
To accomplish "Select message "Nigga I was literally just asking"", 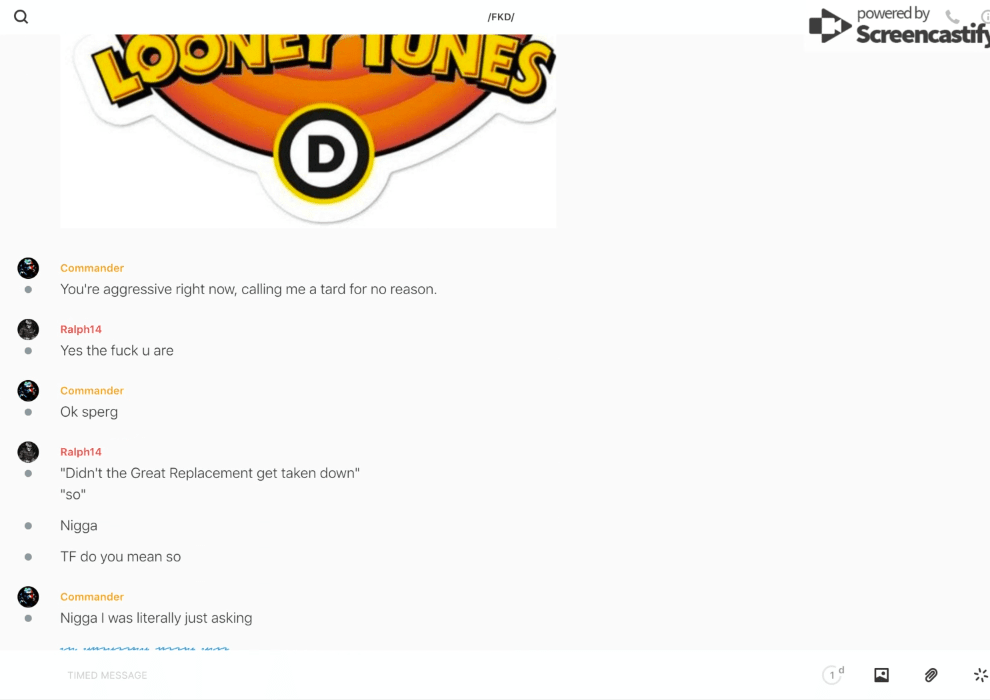I will coord(156,618).
